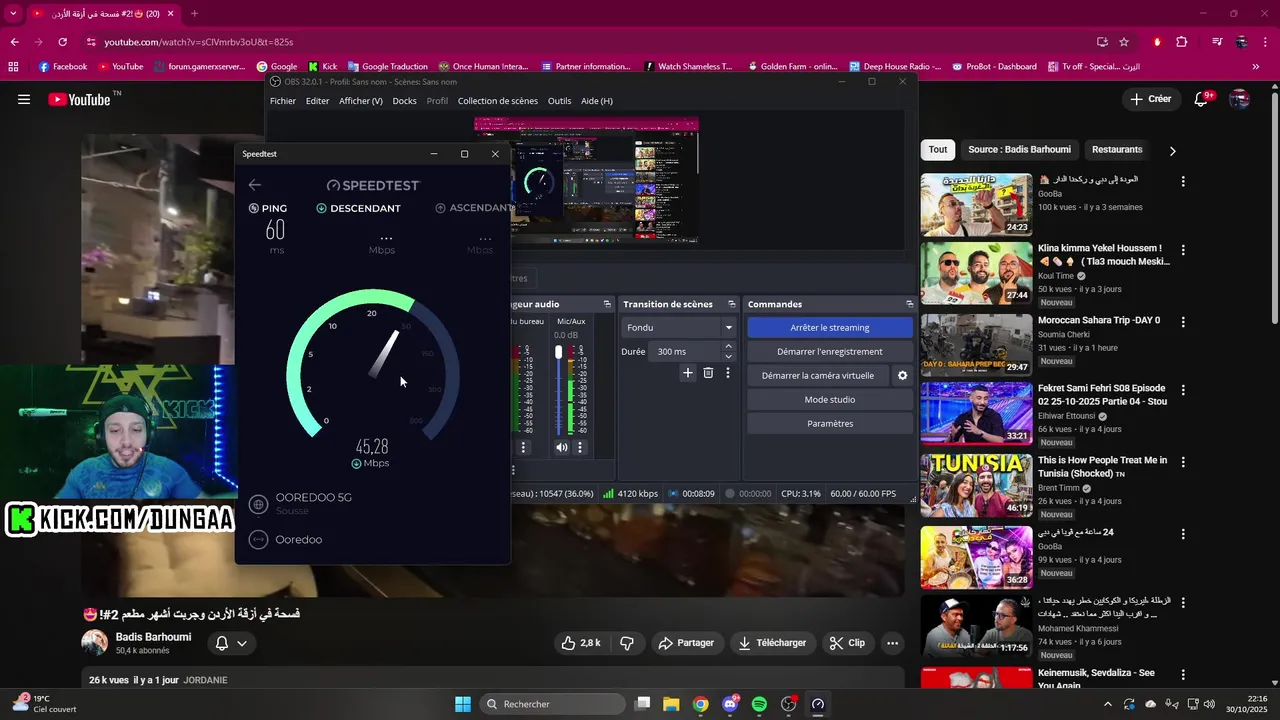Open the Aide (H) menu in OBS
This screenshot has width=1280, height=720.
point(597,101)
